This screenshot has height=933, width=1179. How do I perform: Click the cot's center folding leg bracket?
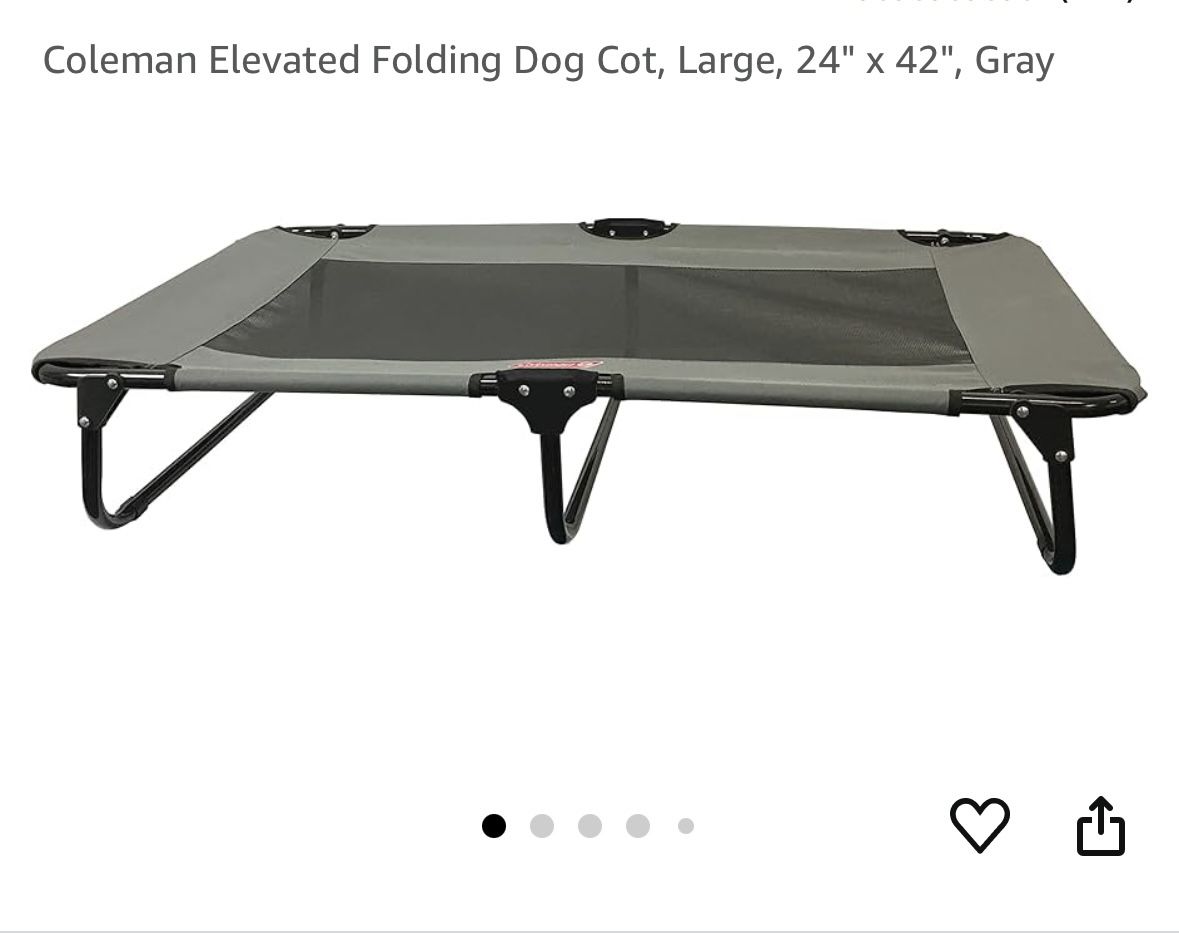547,398
